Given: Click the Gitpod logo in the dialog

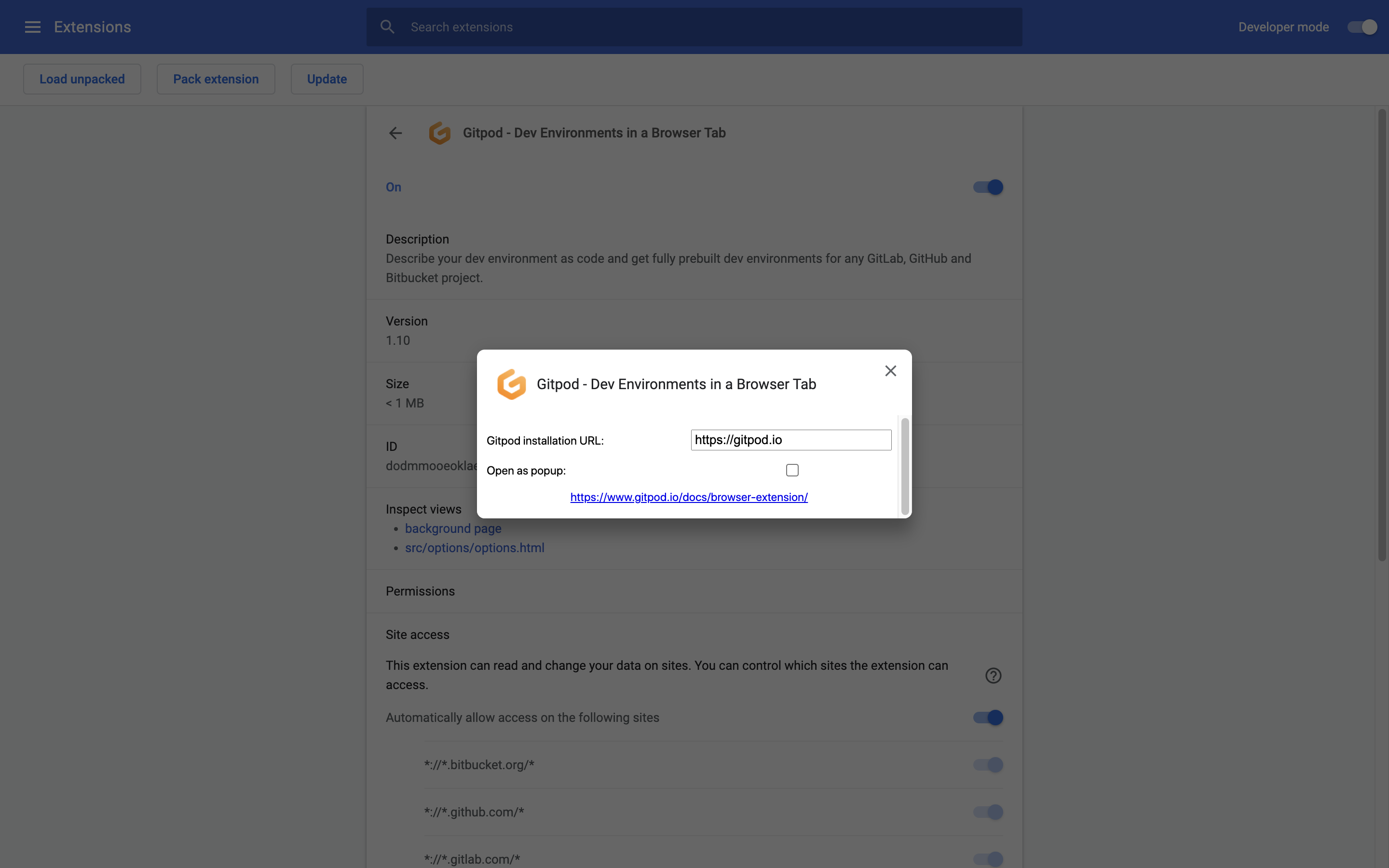Looking at the screenshot, I should click(x=511, y=384).
